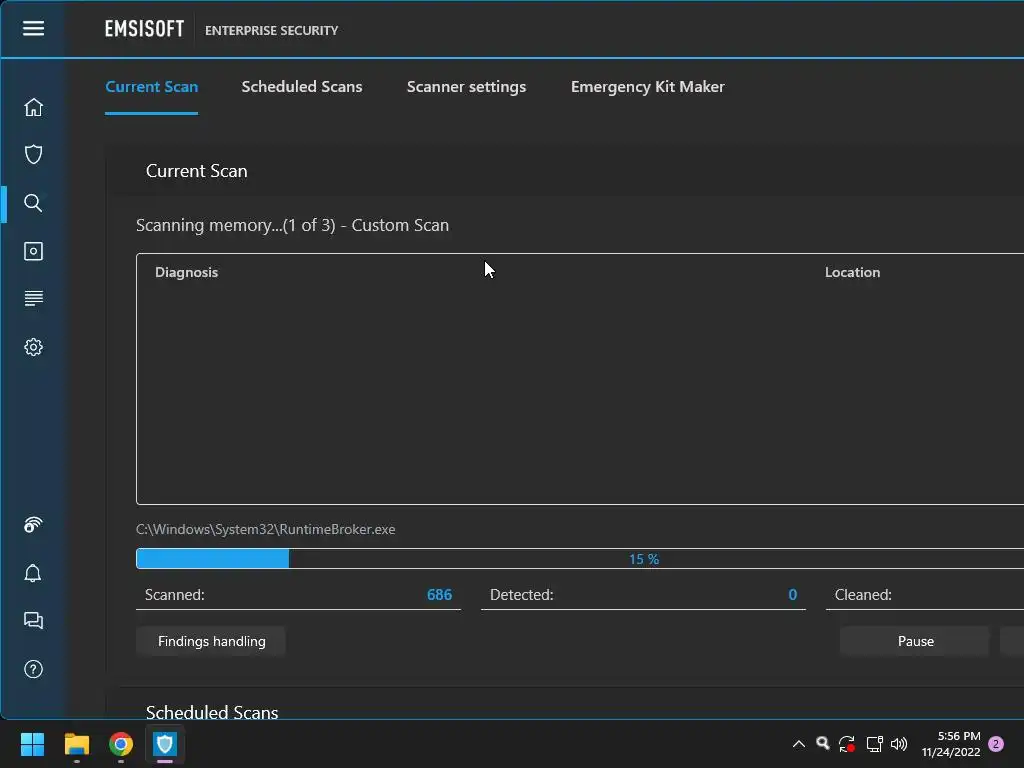Viewport: 1024px width, 768px height.
Task: Open the Quarantine icon in sidebar
Action: click(x=33, y=251)
